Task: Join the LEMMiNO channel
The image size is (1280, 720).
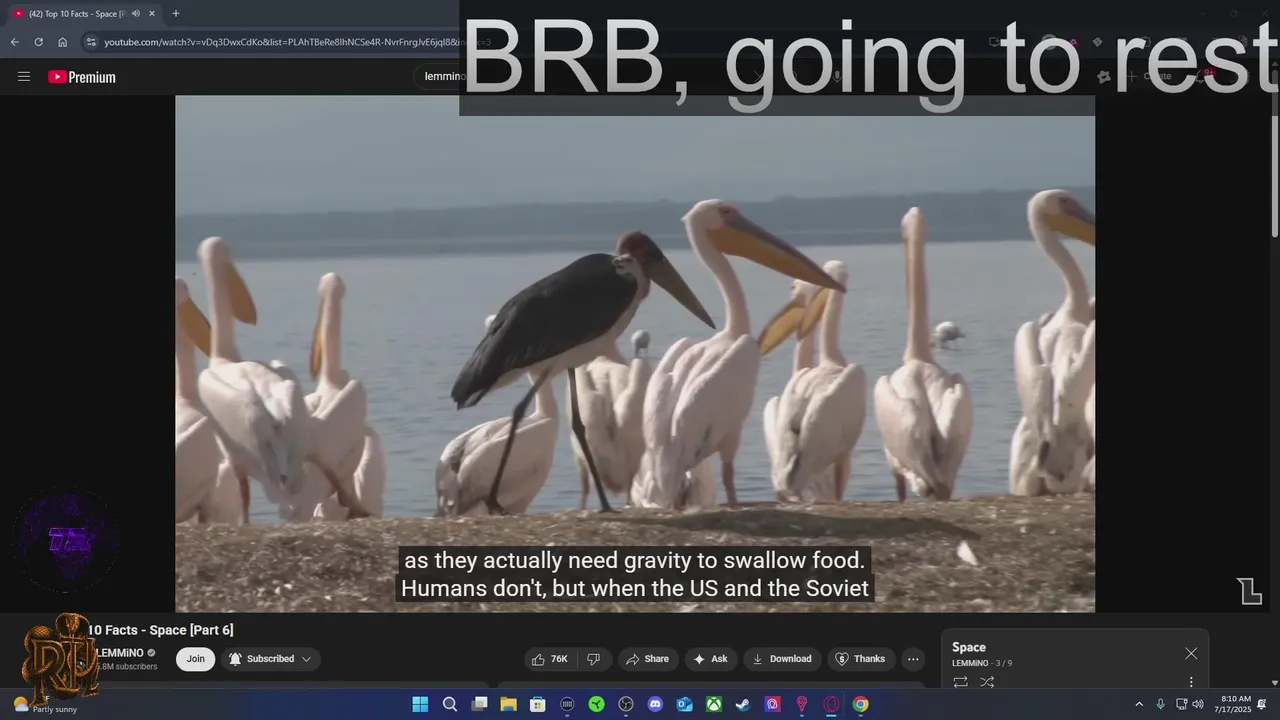Action: coord(195,659)
